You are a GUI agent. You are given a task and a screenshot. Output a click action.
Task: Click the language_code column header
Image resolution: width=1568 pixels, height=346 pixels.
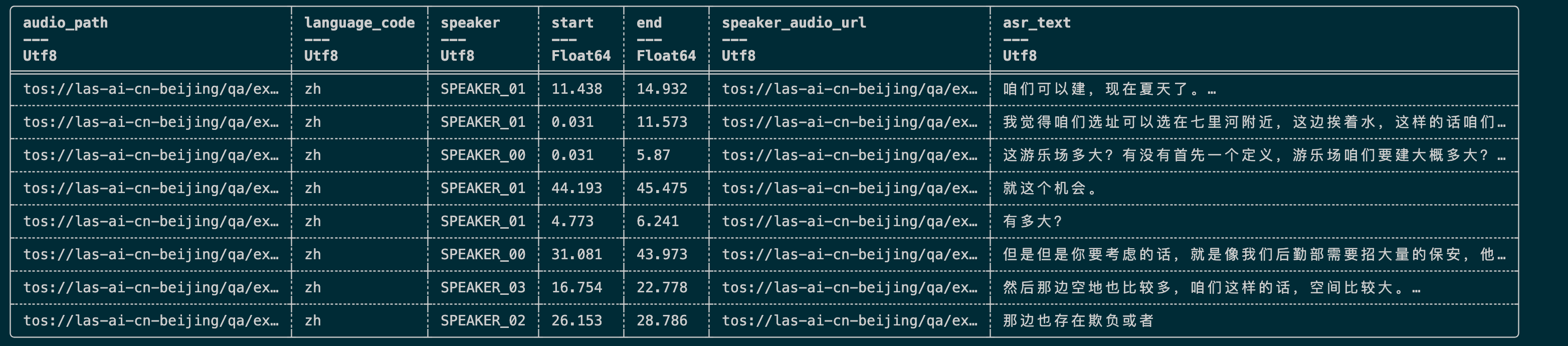pos(359,23)
